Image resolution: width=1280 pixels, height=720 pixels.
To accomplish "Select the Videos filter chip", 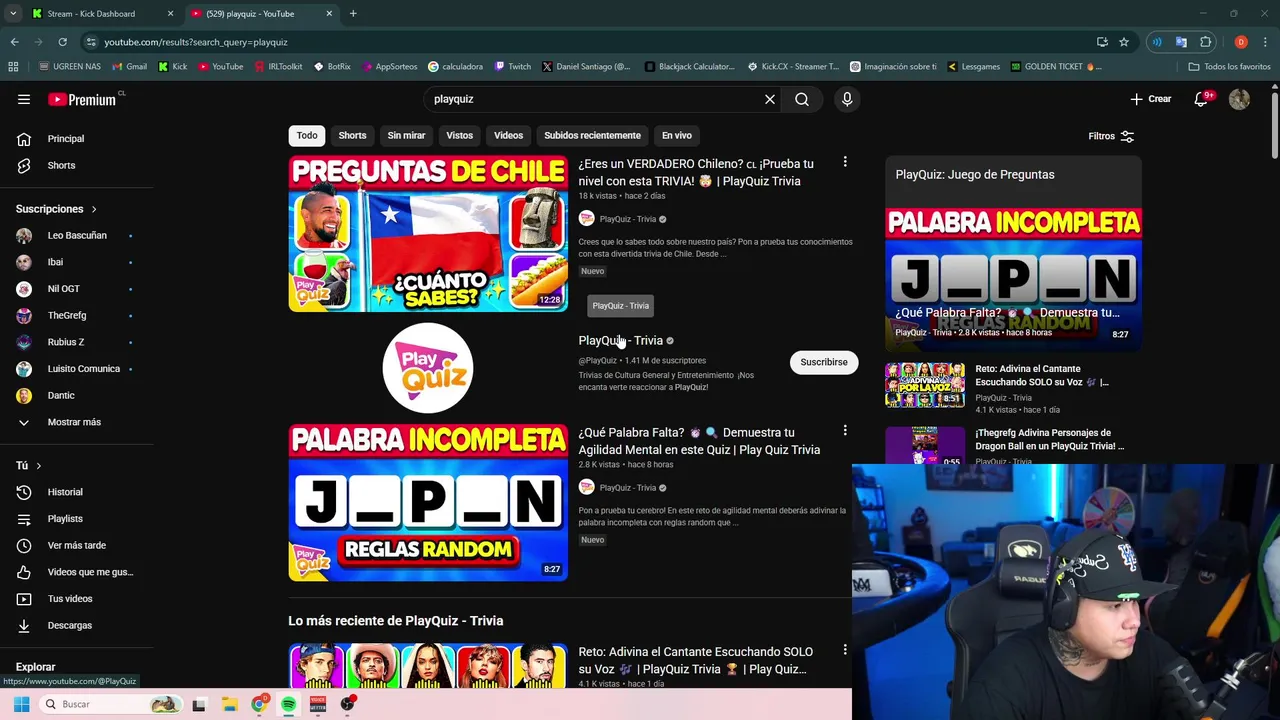I will point(508,135).
